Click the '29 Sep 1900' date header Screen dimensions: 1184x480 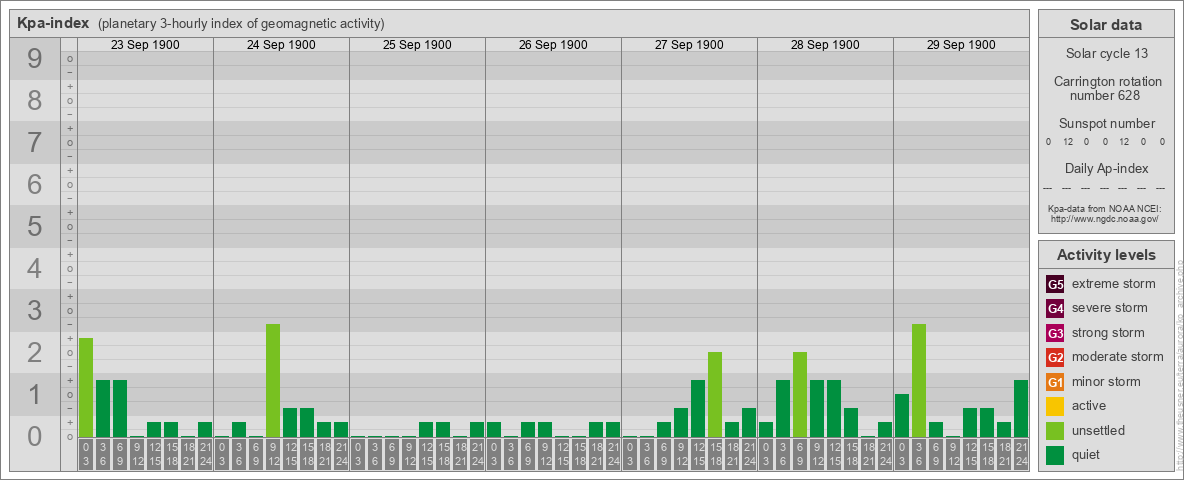(960, 45)
